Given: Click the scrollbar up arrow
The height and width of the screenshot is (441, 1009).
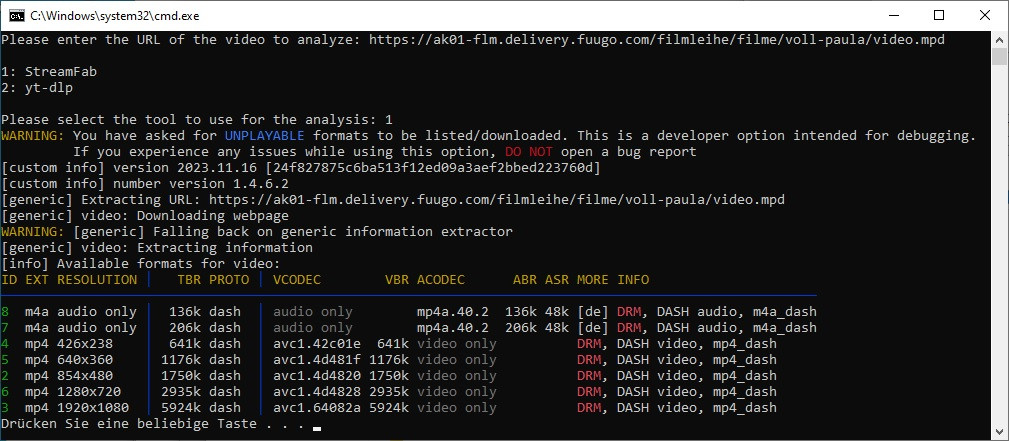Looking at the screenshot, I should click(1000, 39).
